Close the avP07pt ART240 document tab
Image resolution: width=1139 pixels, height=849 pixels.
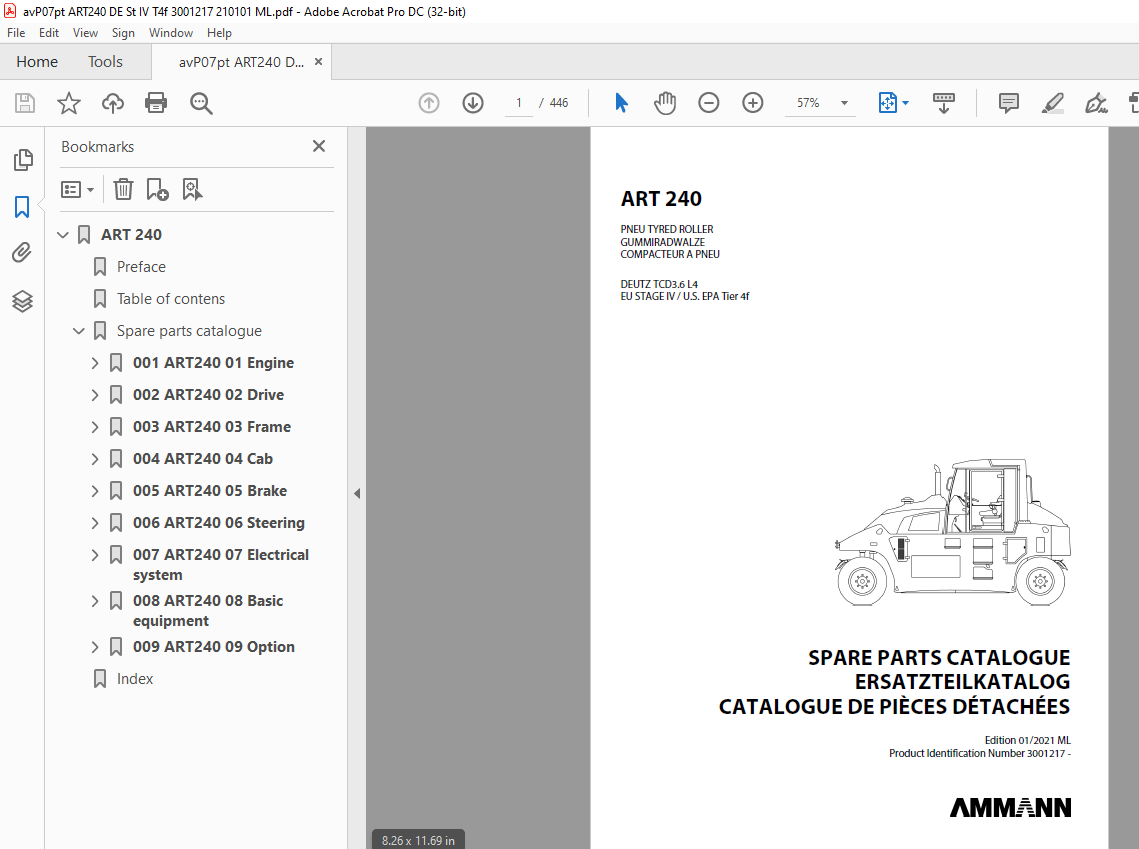[318, 62]
